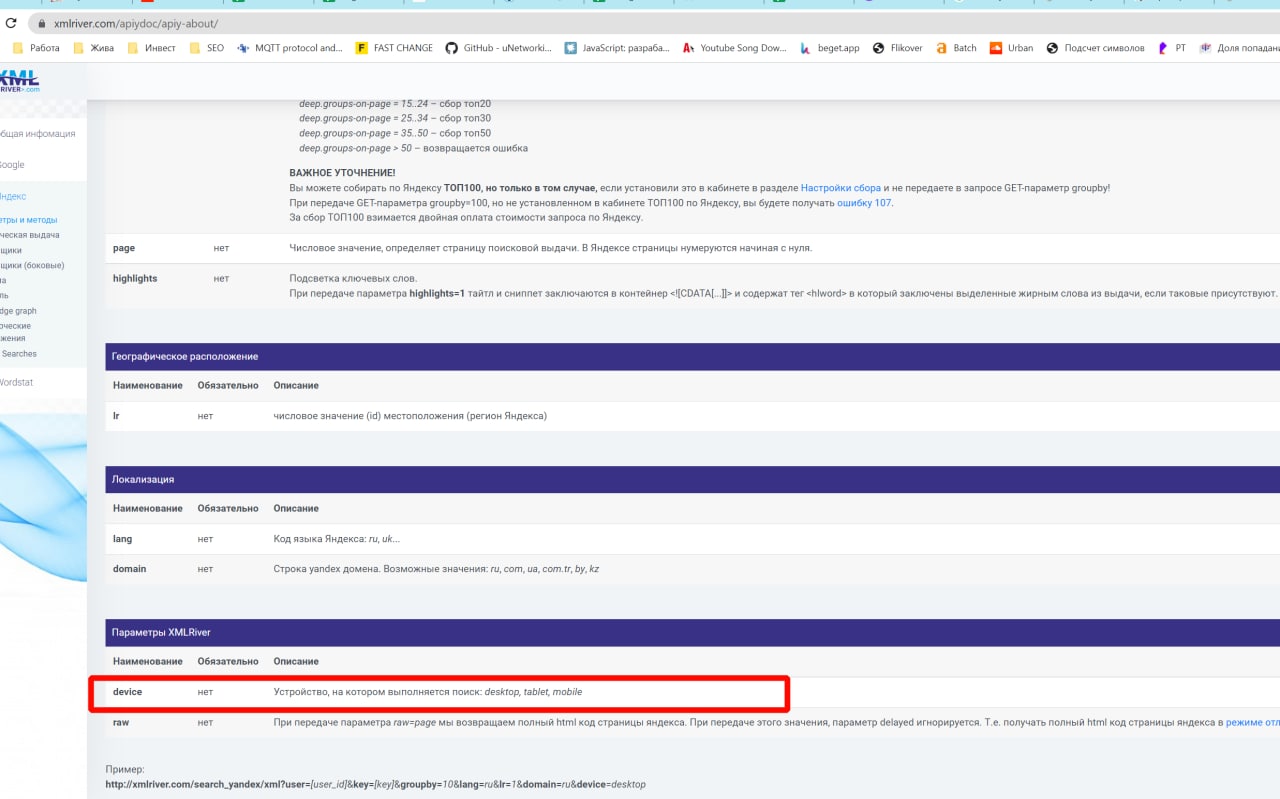Viewport: 1280px width, 799px height.
Task: Follow the Настройки сбора link
Action: 840,188
